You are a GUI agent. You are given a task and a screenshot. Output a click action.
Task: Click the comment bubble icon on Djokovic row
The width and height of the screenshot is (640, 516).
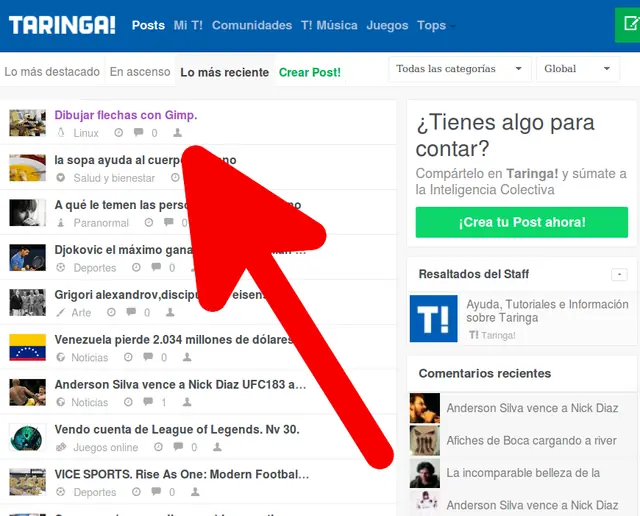click(x=156, y=267)
